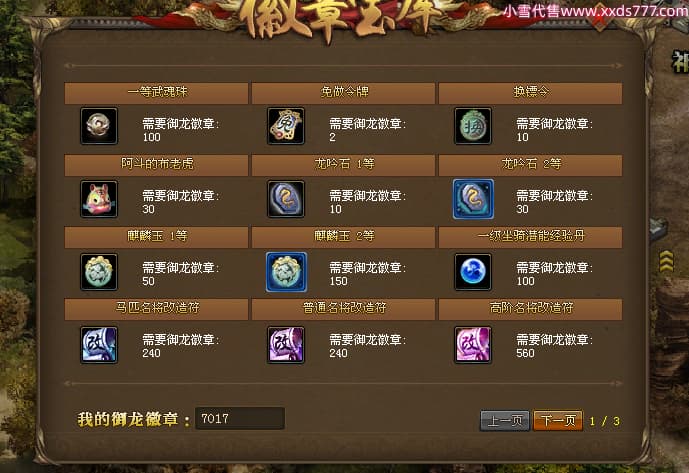Screen dimensions: 689x473
Task: Select the 换镖令 header label
Action: tap(531, 92)
